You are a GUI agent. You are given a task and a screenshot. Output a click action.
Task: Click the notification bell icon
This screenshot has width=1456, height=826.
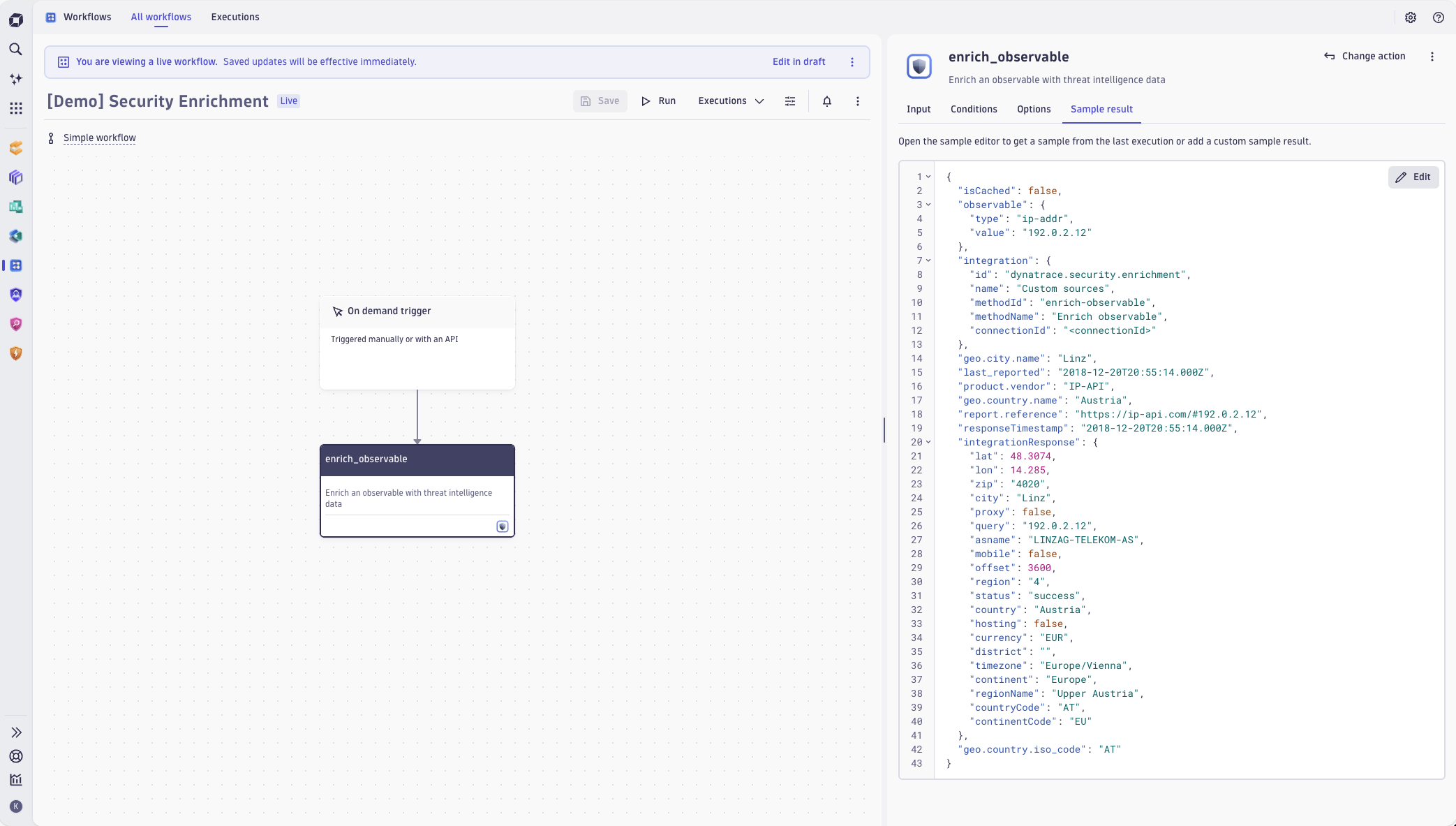pyautogui.click(x=826, y=101)
